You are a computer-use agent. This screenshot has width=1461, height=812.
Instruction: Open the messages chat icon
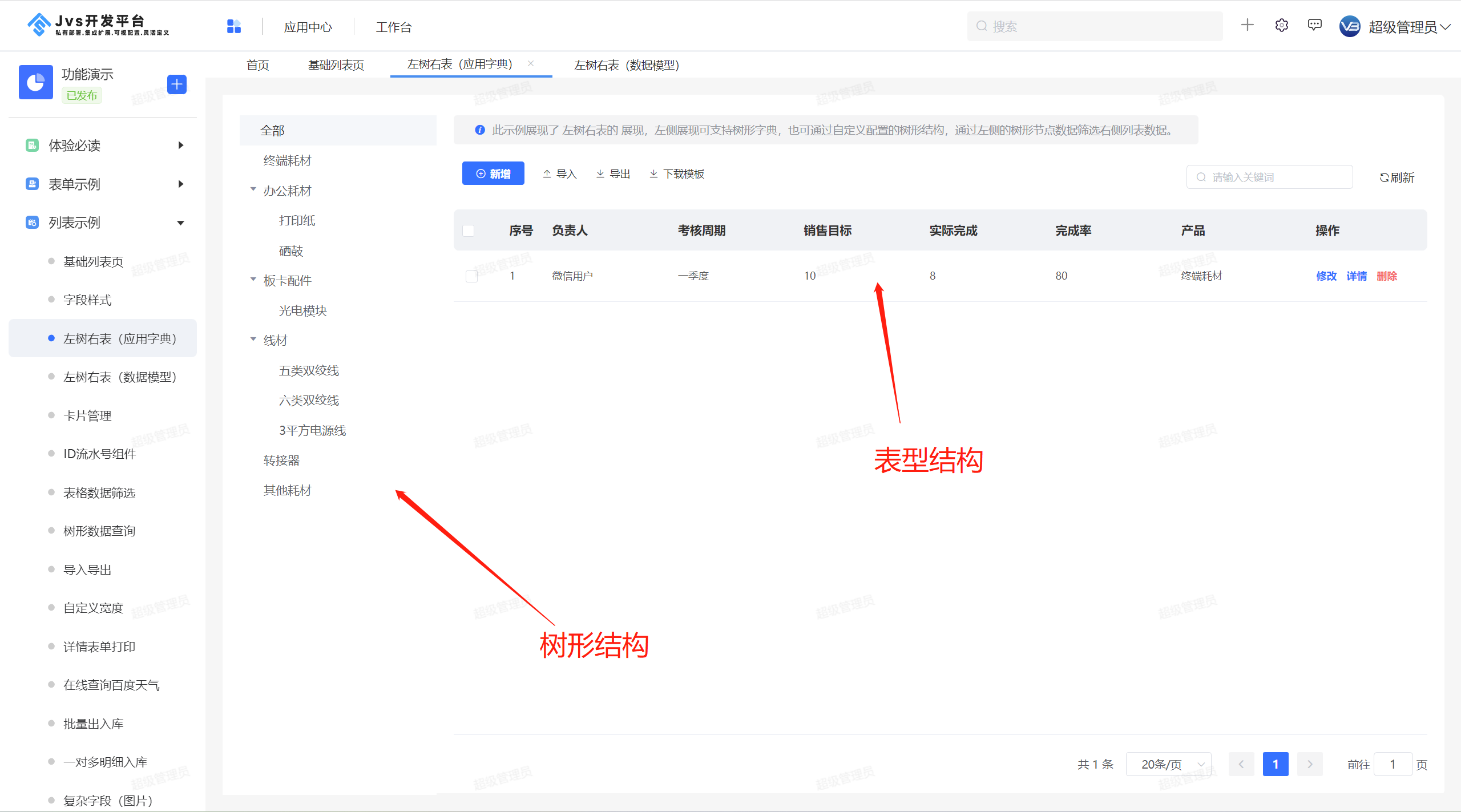1315,25
